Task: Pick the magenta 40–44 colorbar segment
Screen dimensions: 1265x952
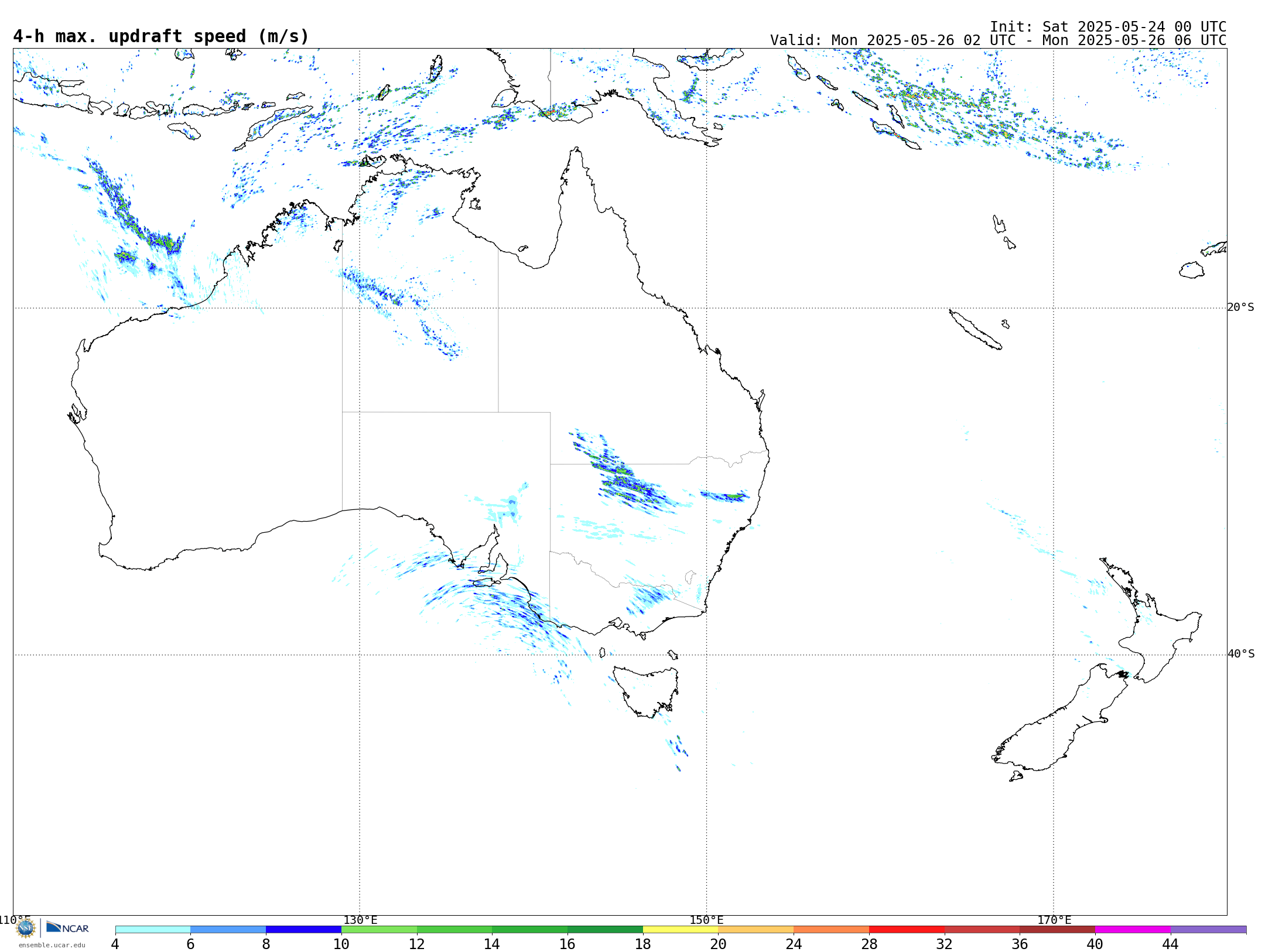Action: (x=1133, y=930)
